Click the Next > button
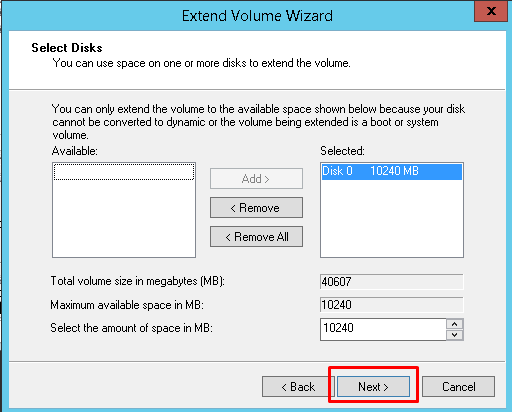Screen dimensions: 512x412 [373, 387]
